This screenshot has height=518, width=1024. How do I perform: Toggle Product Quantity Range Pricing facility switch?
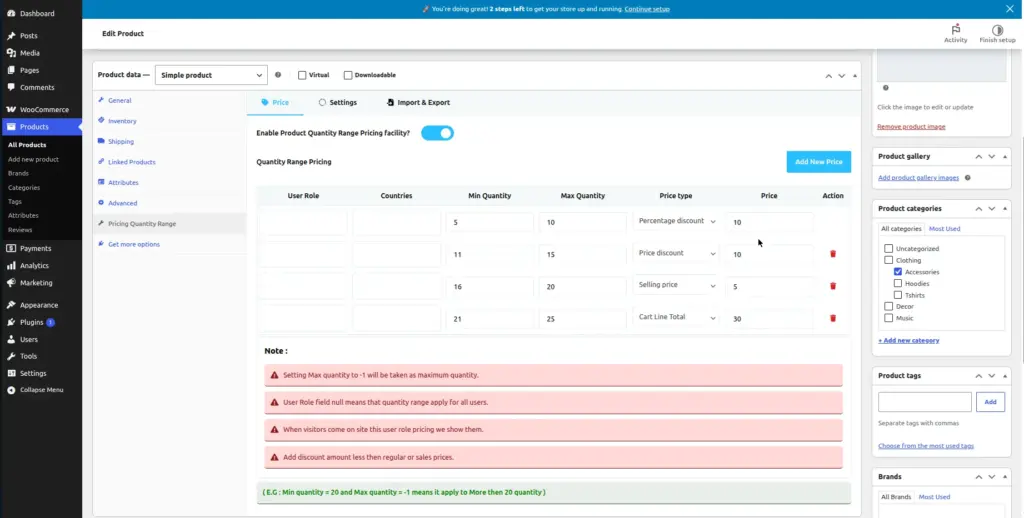point(437,133)
